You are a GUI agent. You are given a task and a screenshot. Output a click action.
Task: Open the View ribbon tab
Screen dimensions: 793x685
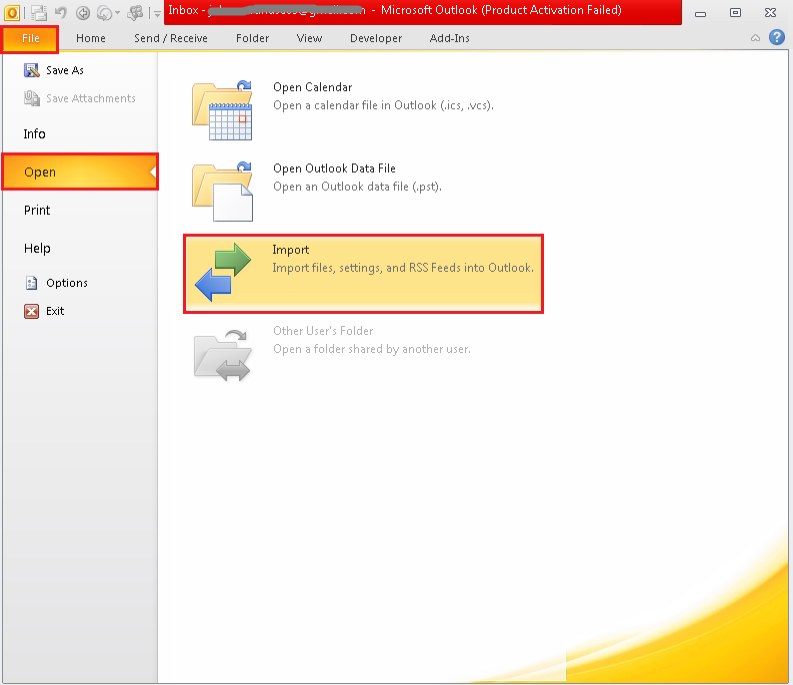click(309, 38)
